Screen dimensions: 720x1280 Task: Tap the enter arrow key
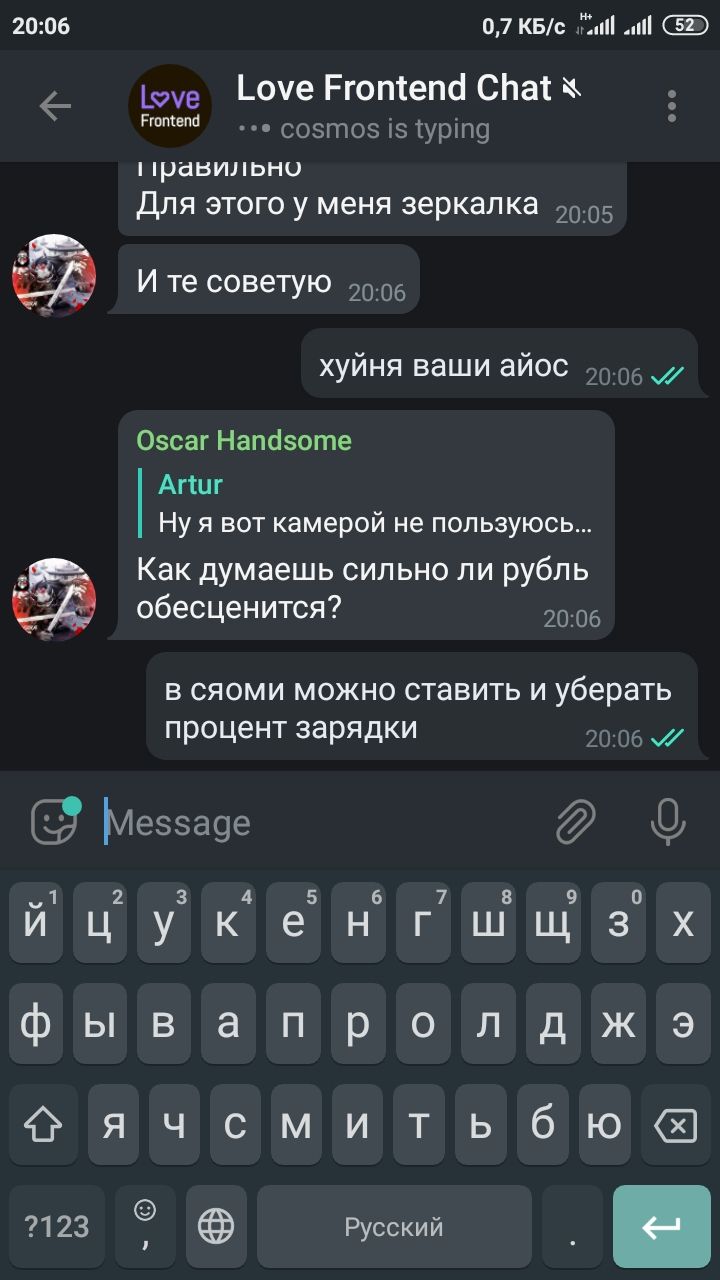pyautogui.click(x=661, y=1226)
